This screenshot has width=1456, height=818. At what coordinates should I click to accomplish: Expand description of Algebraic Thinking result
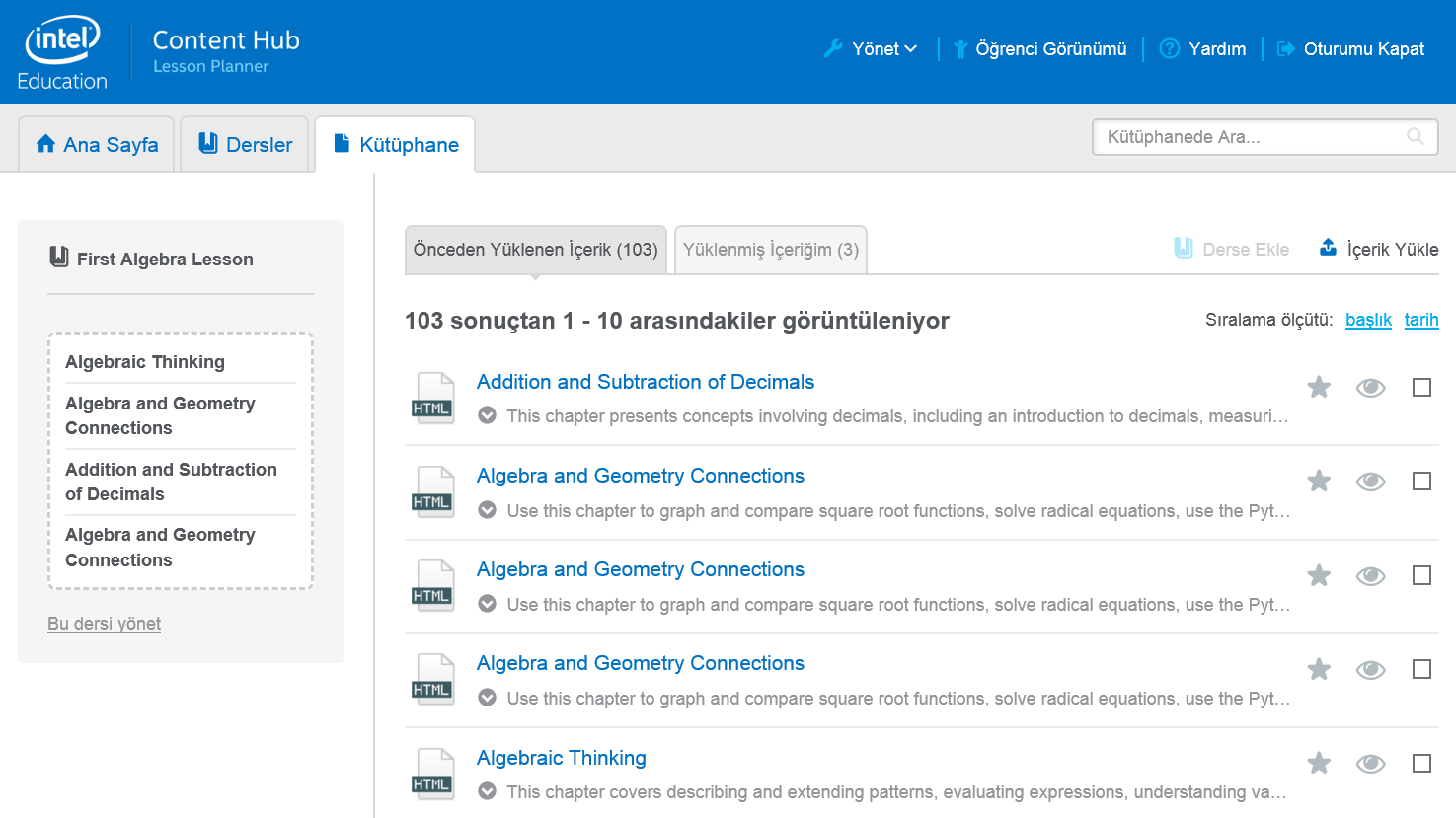coord(487,791)
